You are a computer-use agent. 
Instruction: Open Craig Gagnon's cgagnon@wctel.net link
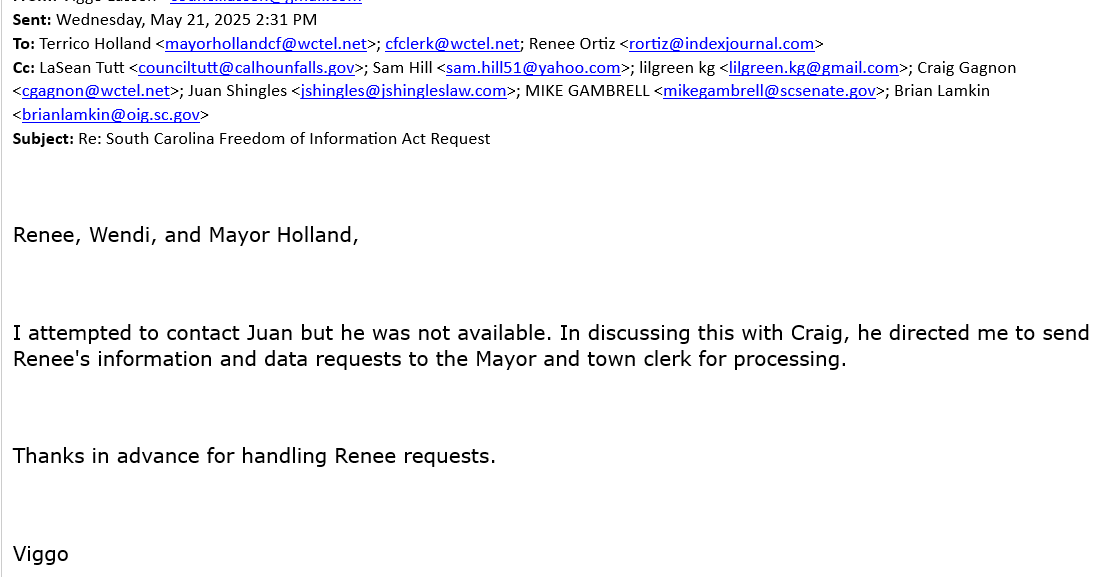(x=96, y=92)
